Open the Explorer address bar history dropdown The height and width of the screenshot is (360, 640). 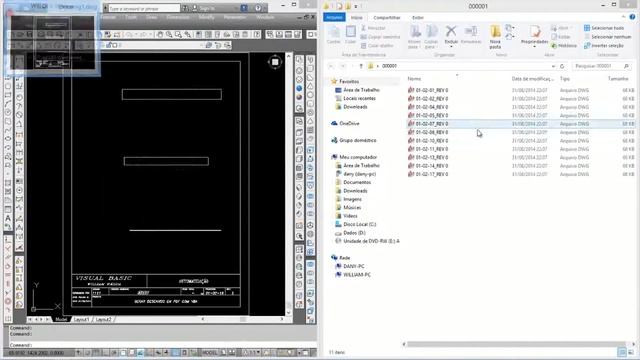click(553, 66)
